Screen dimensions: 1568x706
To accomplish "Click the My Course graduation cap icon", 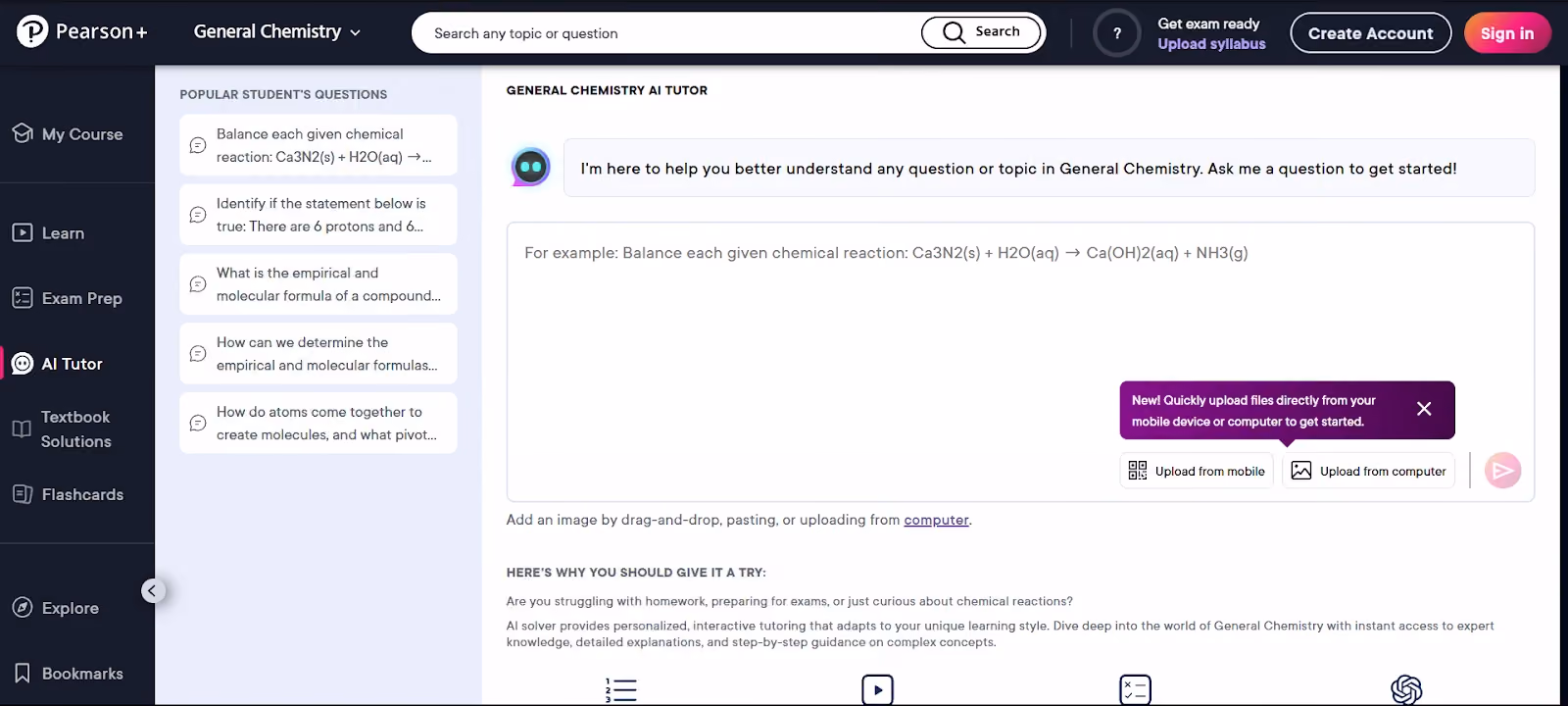I will (x=23, y=133).
